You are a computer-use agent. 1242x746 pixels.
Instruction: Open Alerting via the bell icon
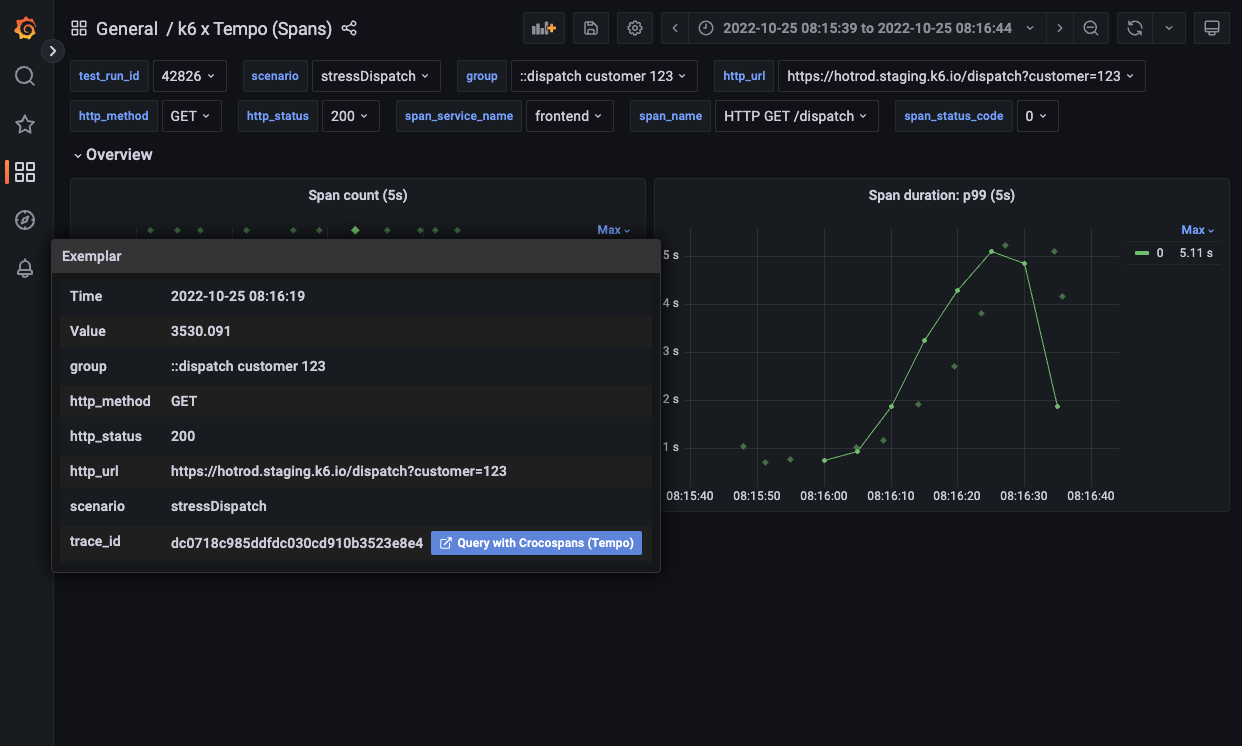pos(25,267)
